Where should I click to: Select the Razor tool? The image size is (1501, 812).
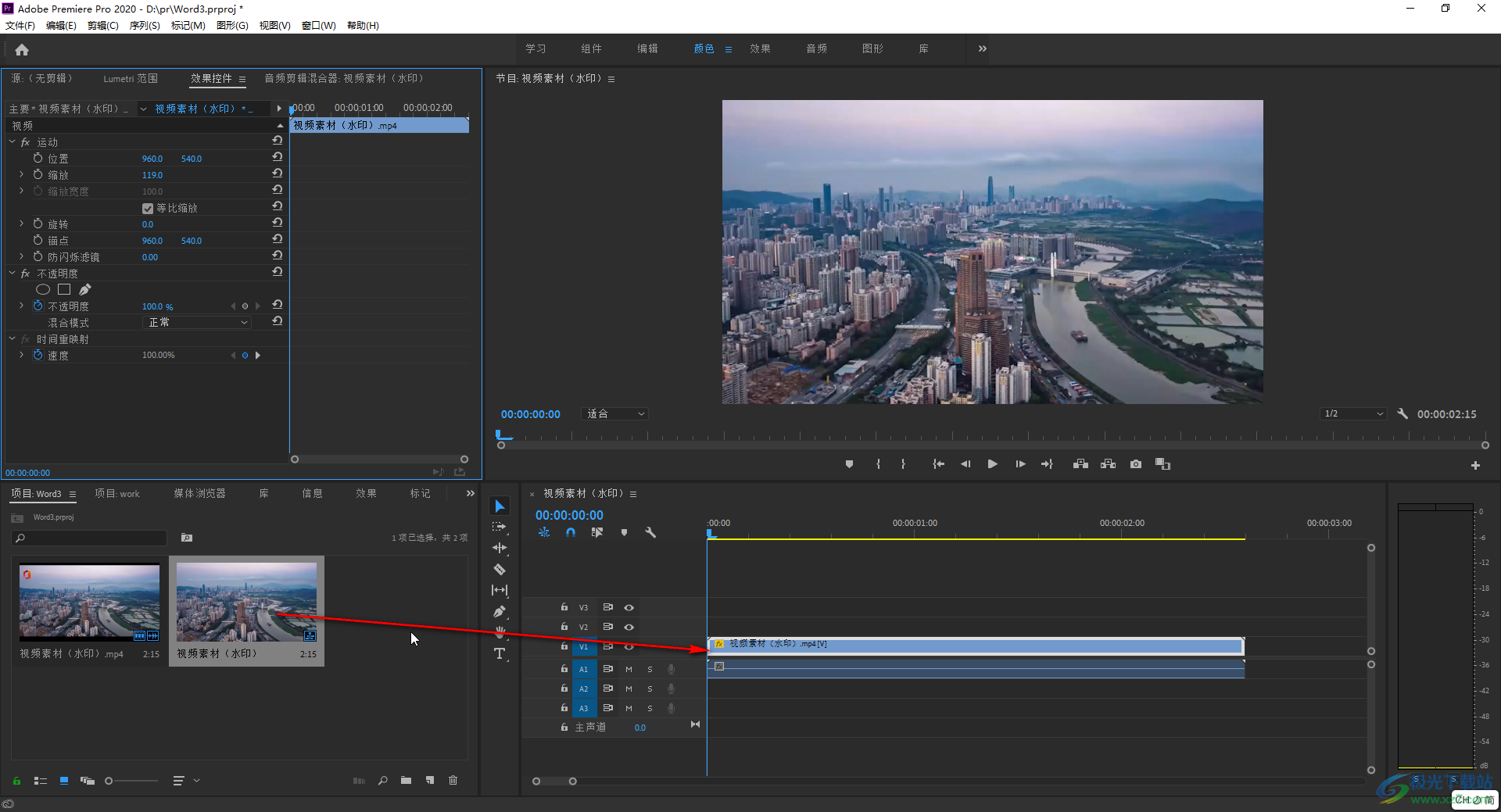click(x=500, y=569)
